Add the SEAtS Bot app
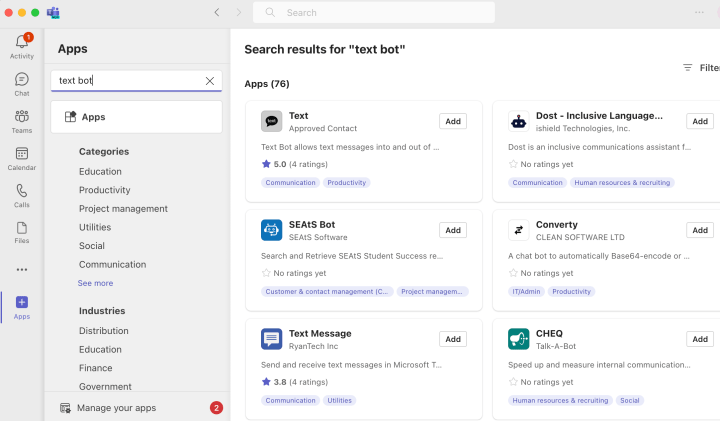Screen dimensions: 720x421 tap(453, 230)
